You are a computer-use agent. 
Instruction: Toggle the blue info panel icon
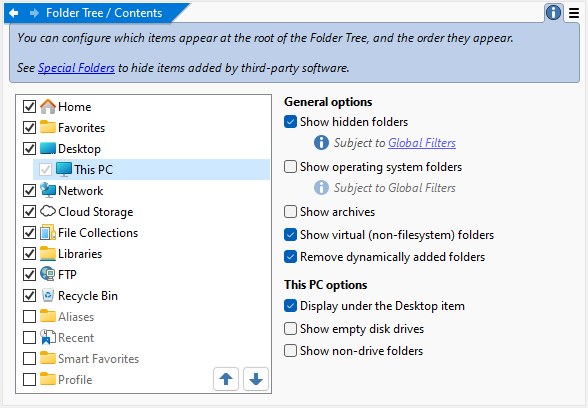pyautogui.click(x=553, y=13)
